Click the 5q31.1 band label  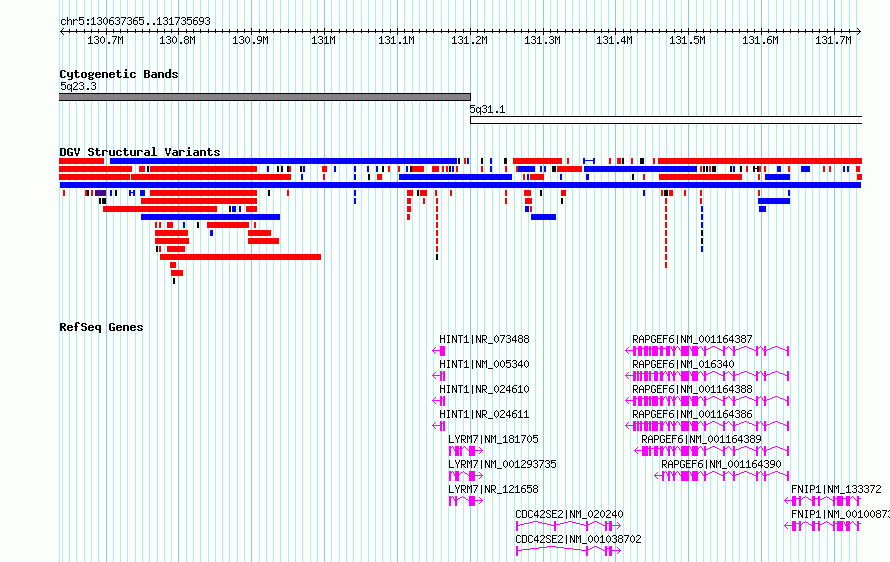click(487, 110)
